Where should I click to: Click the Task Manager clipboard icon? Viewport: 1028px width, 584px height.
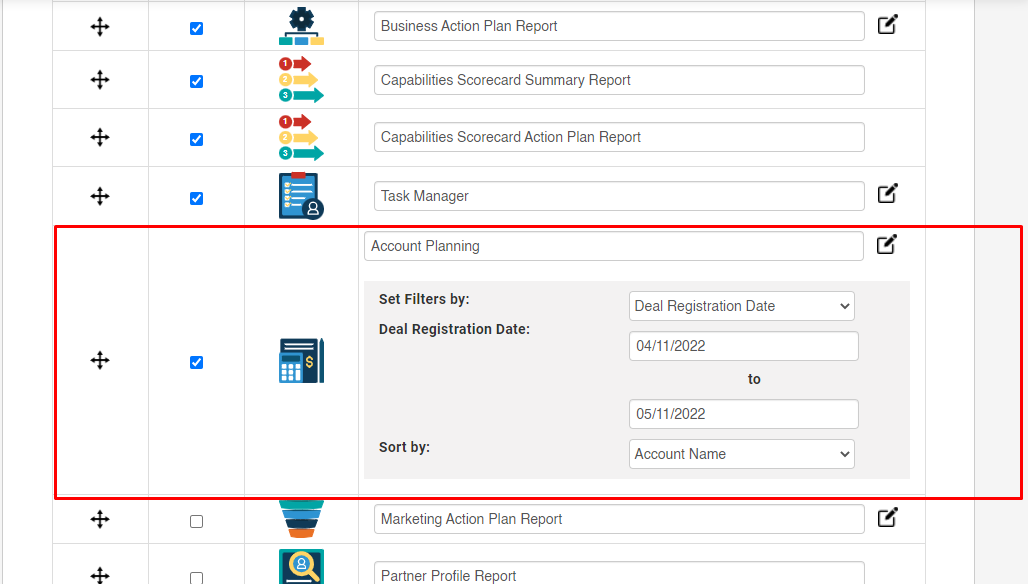pyautogui.click(x=301, y=195)
